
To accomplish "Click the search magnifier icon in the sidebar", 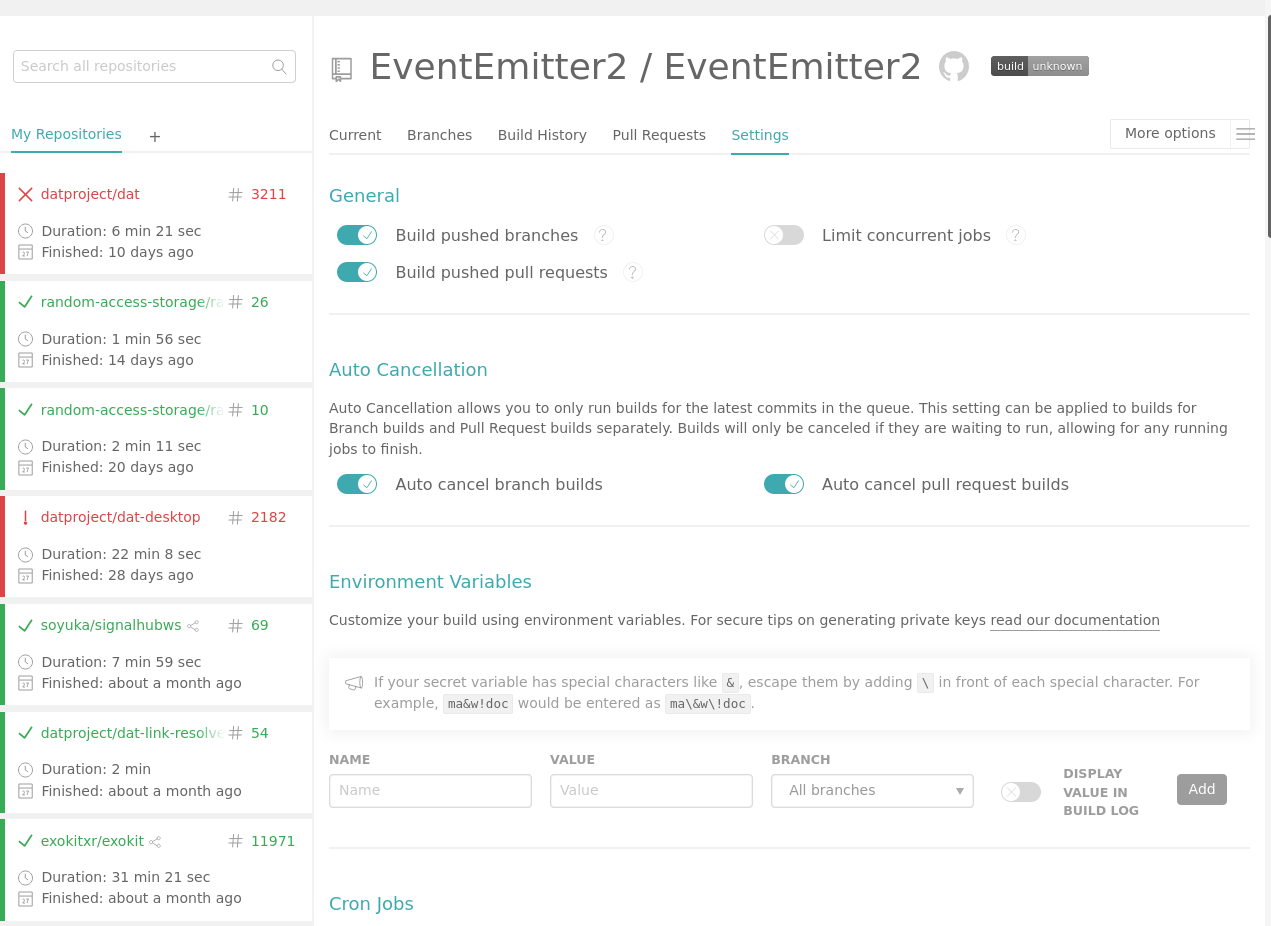I will pyautogui.click(x=279, y=66).
